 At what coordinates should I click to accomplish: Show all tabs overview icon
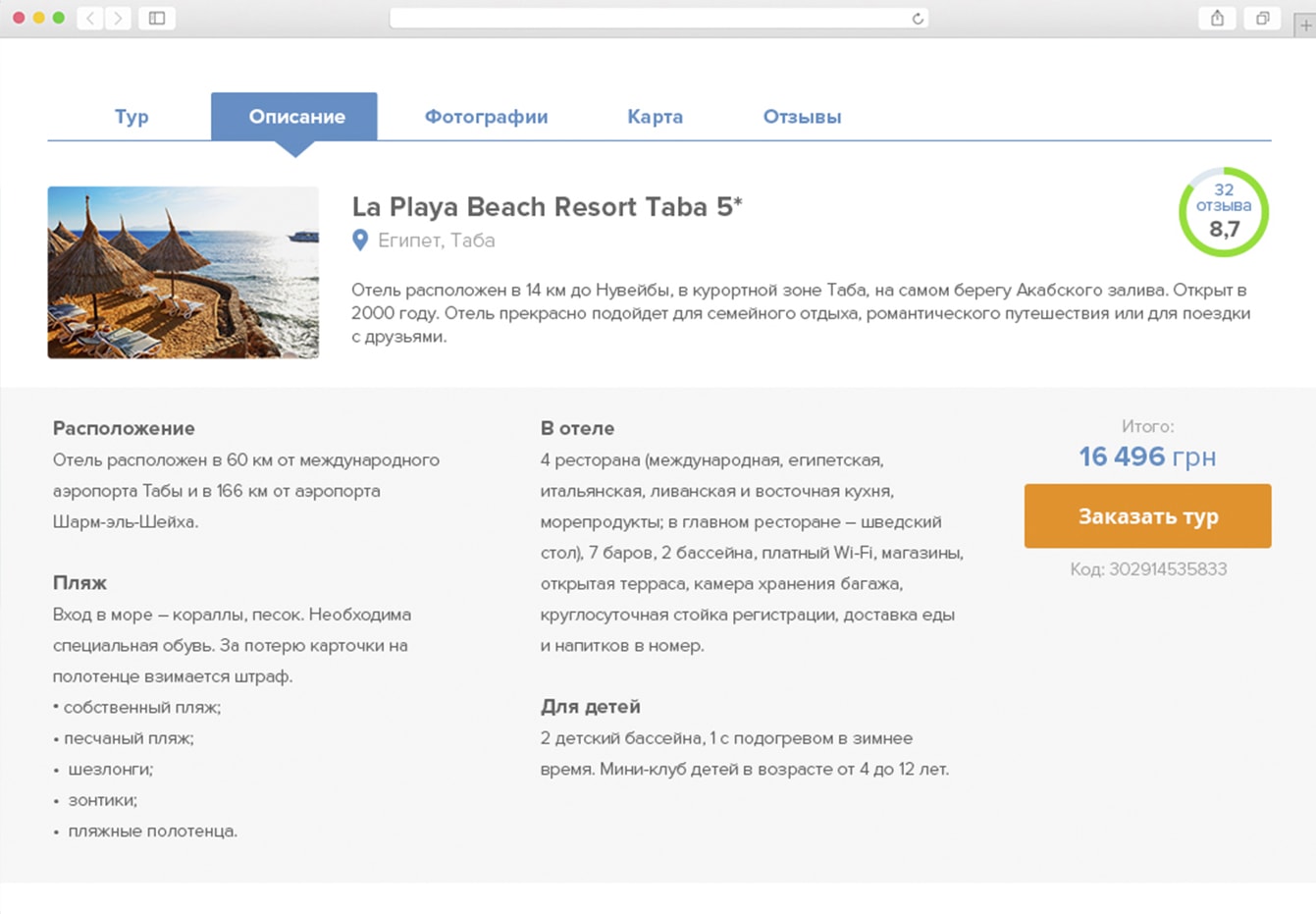tap(1262, 18)
